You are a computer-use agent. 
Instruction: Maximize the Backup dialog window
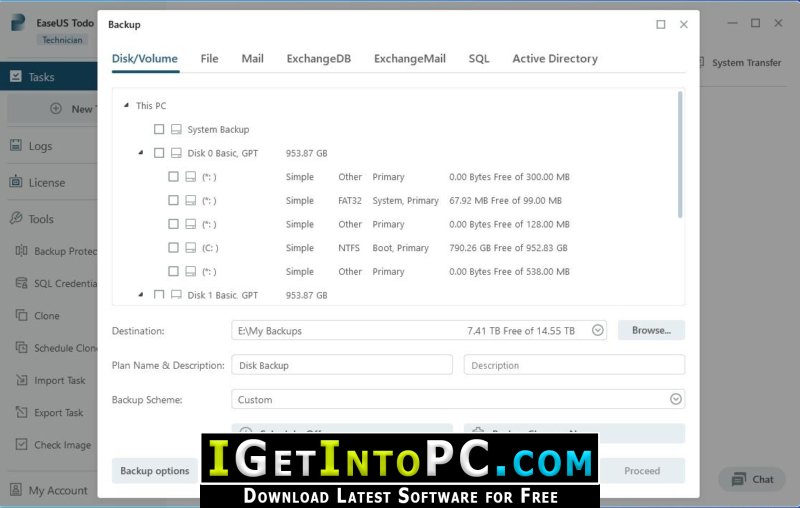[x=661, y=24]
